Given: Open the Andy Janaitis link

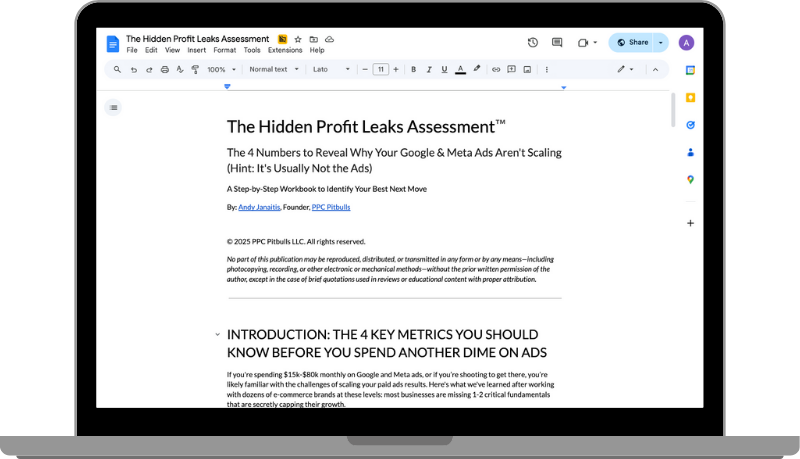Looking at the screenshot, I should [x=260, y=207].
